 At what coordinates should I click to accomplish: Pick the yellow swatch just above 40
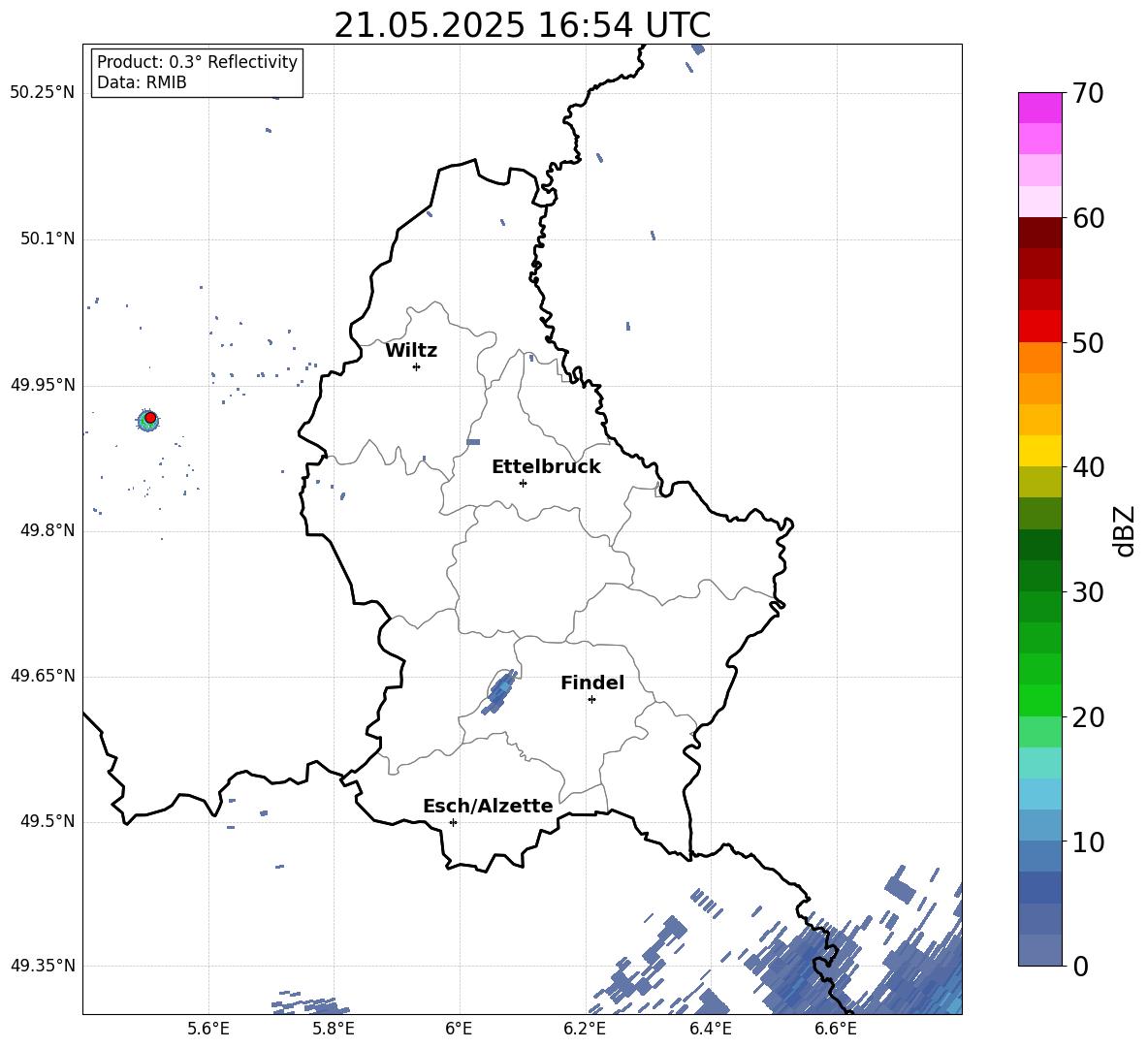pos(1039,451)
